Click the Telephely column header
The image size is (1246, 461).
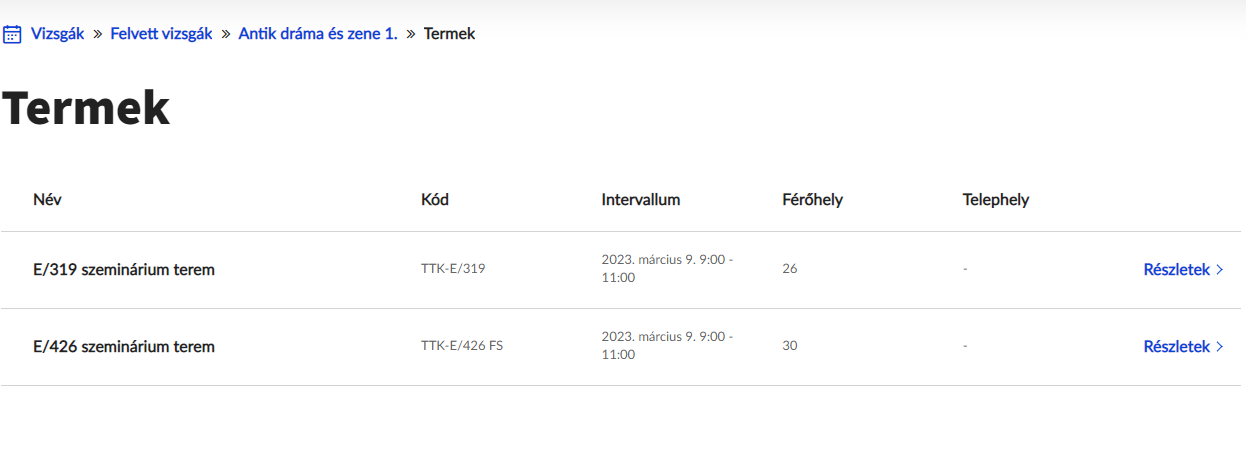pyautogui.click(x=995, y=199)
